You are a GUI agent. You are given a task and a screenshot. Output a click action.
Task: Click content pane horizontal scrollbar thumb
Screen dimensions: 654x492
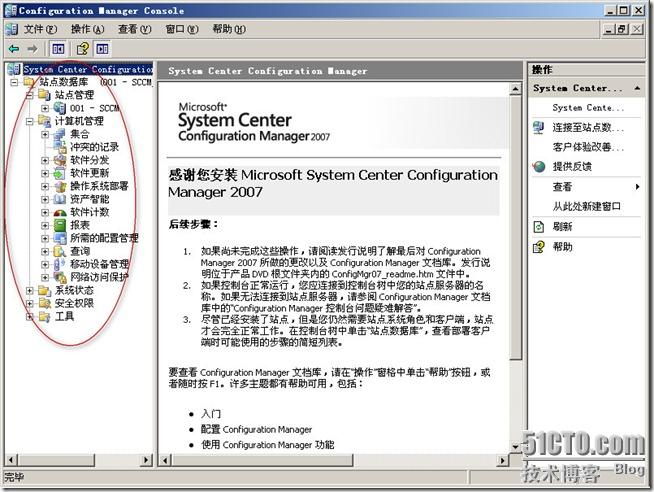click(x=262, y=460)
